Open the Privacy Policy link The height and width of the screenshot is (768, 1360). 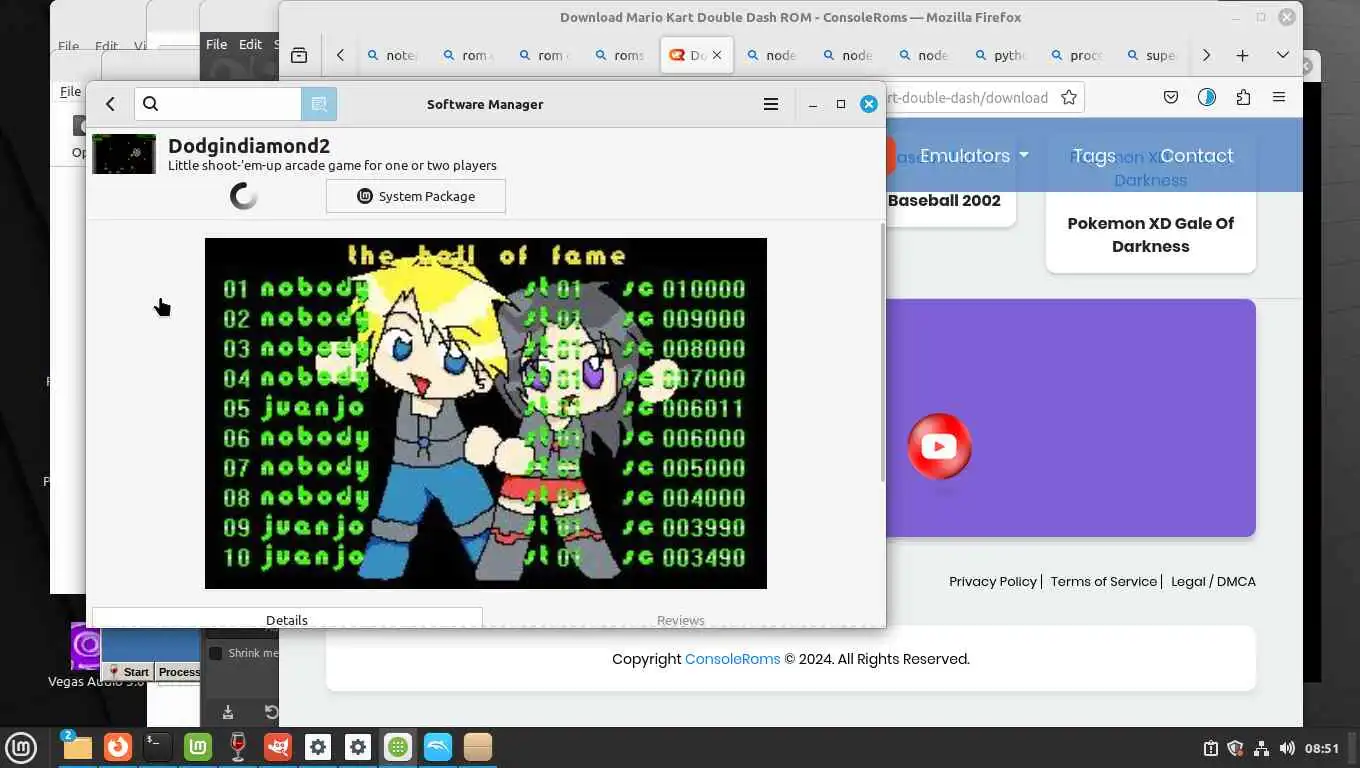(x=993, y=581)
